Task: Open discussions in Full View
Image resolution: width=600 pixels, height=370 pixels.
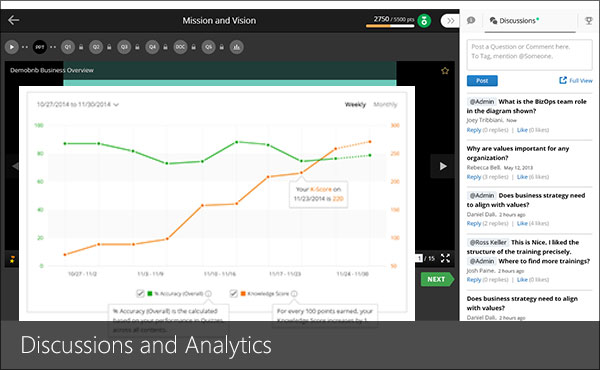Action: coord(576,80)
